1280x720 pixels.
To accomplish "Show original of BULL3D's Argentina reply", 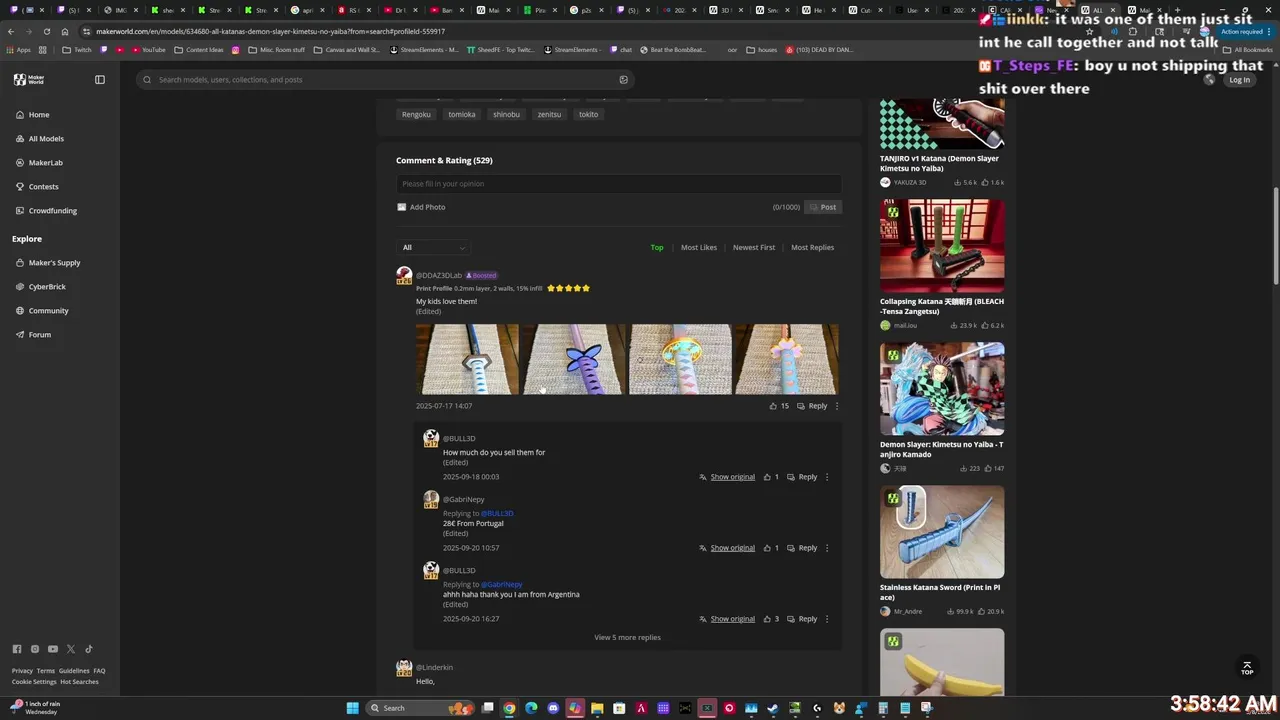I will 727,619.
